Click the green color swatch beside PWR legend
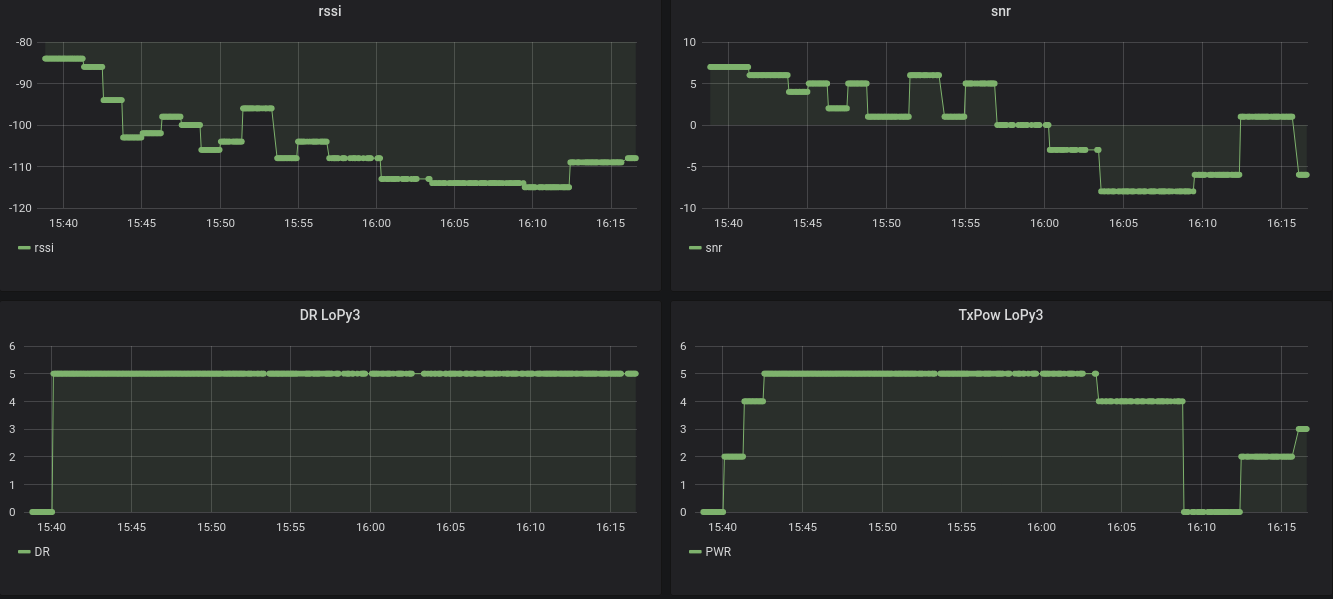 click(696, 551)
